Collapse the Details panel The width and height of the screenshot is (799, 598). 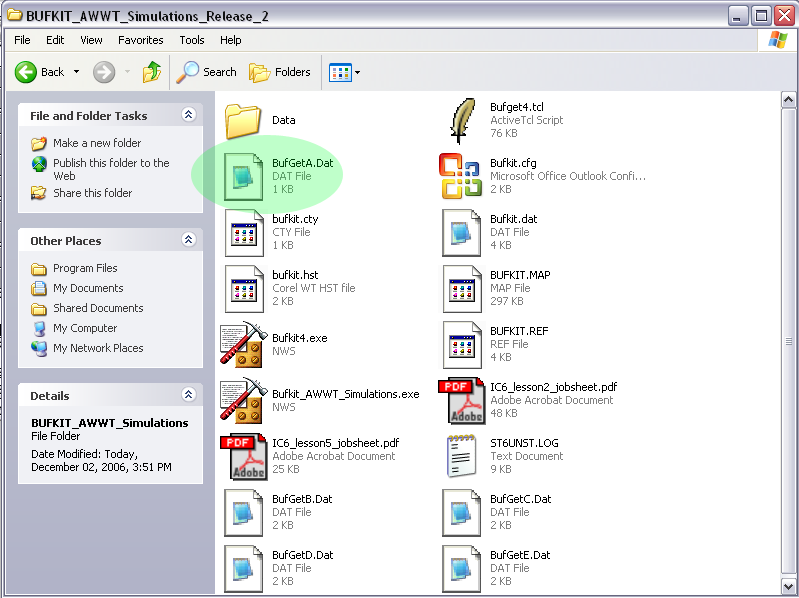[188, 396]
